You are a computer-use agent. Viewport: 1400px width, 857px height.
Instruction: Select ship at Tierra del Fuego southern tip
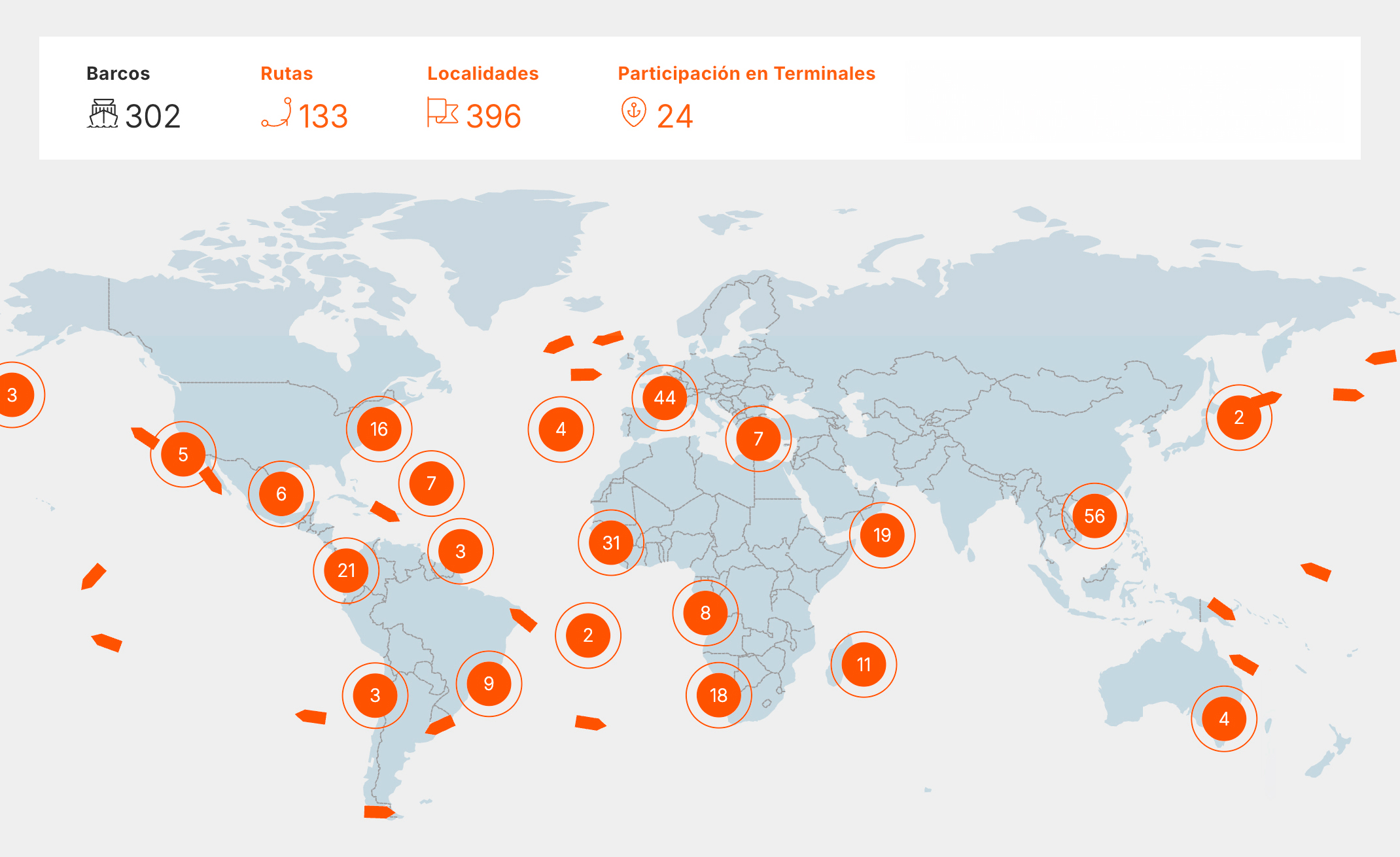click(379, 812)
